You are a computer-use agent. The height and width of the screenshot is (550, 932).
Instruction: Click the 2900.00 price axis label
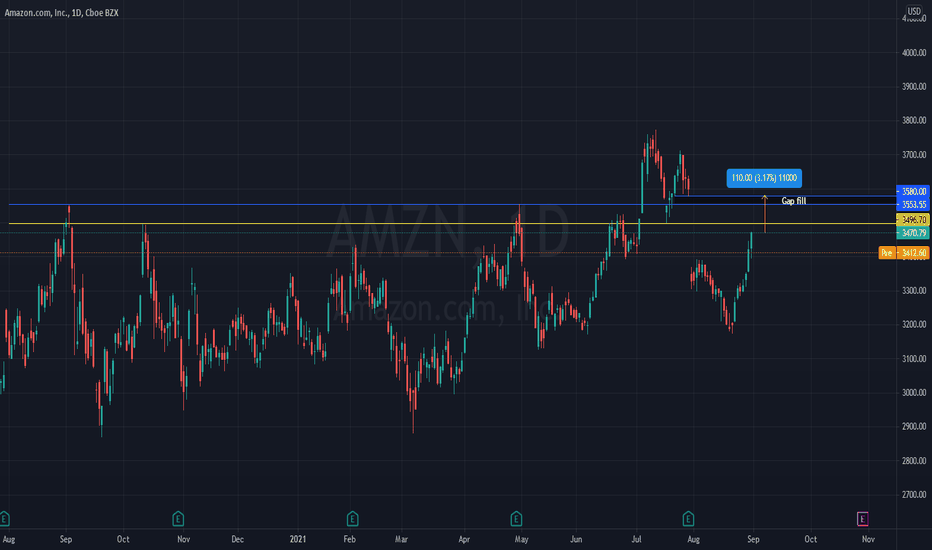tap(914, 426)
